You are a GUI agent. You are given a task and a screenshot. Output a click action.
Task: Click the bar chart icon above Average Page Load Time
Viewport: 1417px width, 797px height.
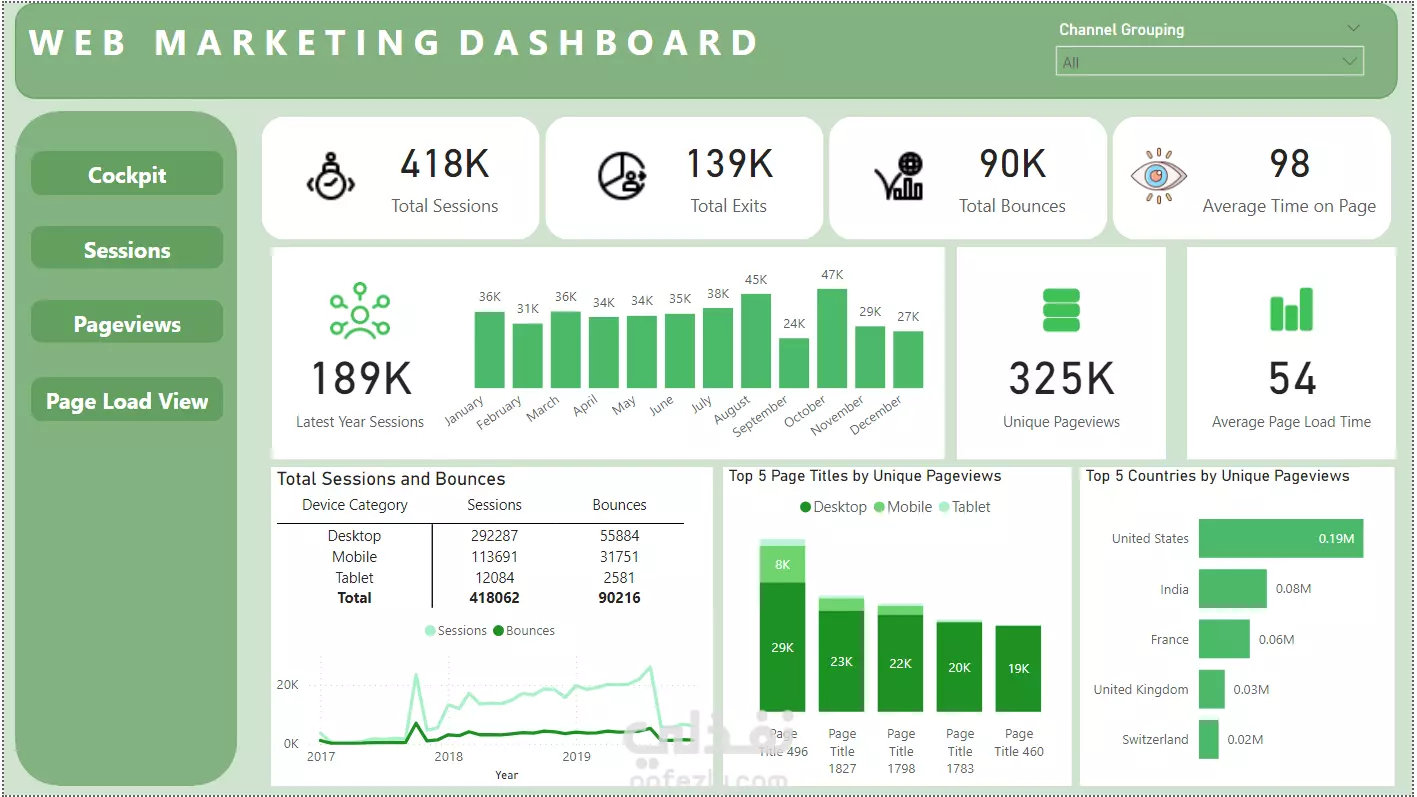click(x=1291, y=310)
